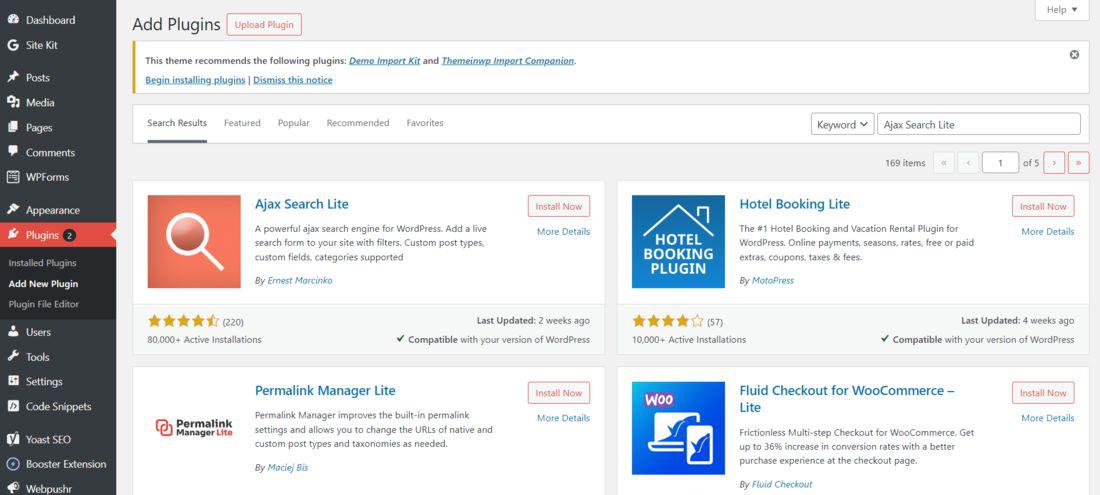The width and height of the screenshot is (1100, 495).
Task: Install Fluid Checkout for WooCommerce now
Action: point(1043,393)
